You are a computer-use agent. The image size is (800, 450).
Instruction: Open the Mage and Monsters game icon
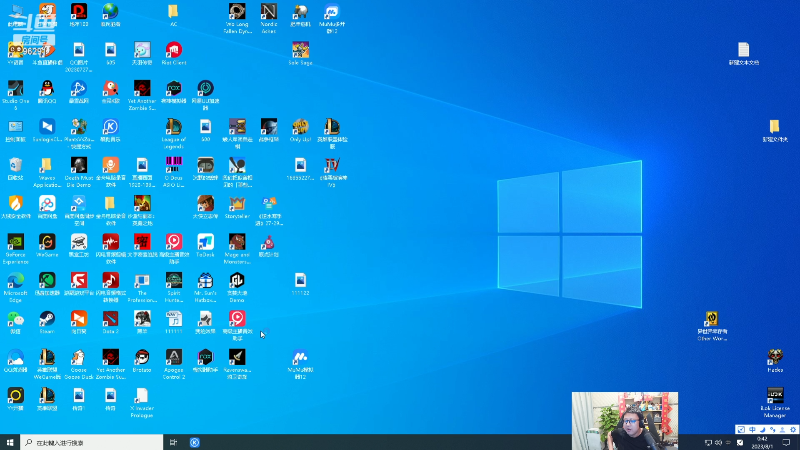coord(237,249)
